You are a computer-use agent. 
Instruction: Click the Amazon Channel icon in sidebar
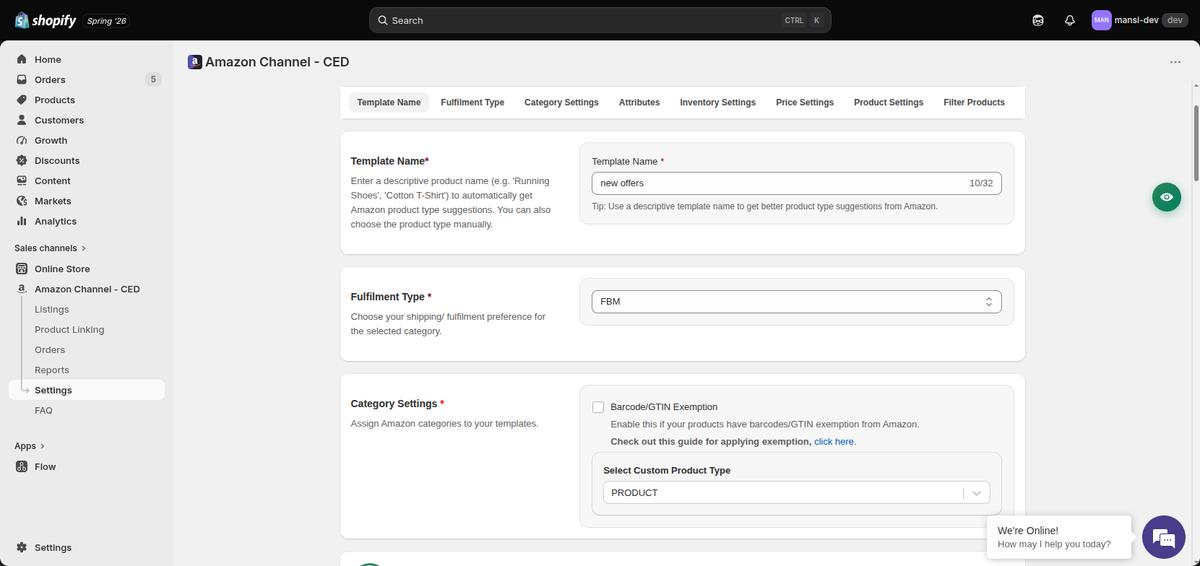[22, 289]
